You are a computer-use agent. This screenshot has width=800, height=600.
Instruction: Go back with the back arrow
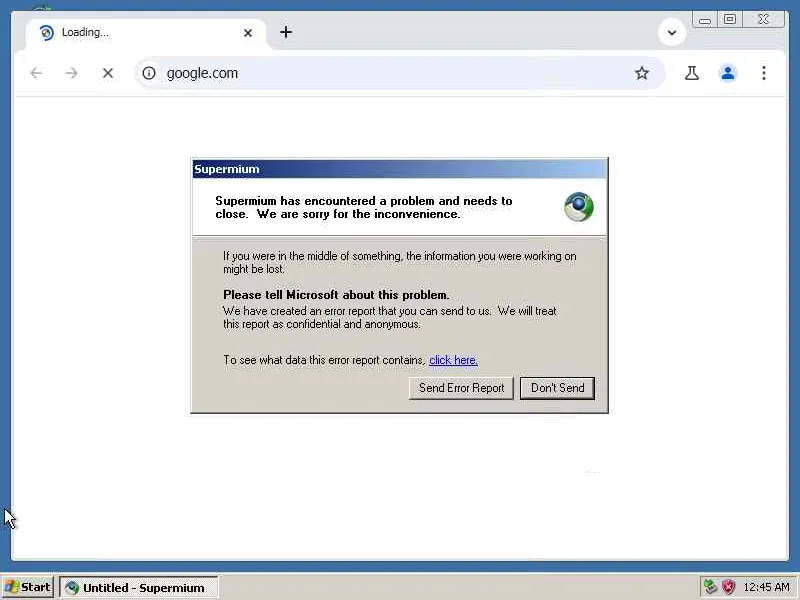36,73
